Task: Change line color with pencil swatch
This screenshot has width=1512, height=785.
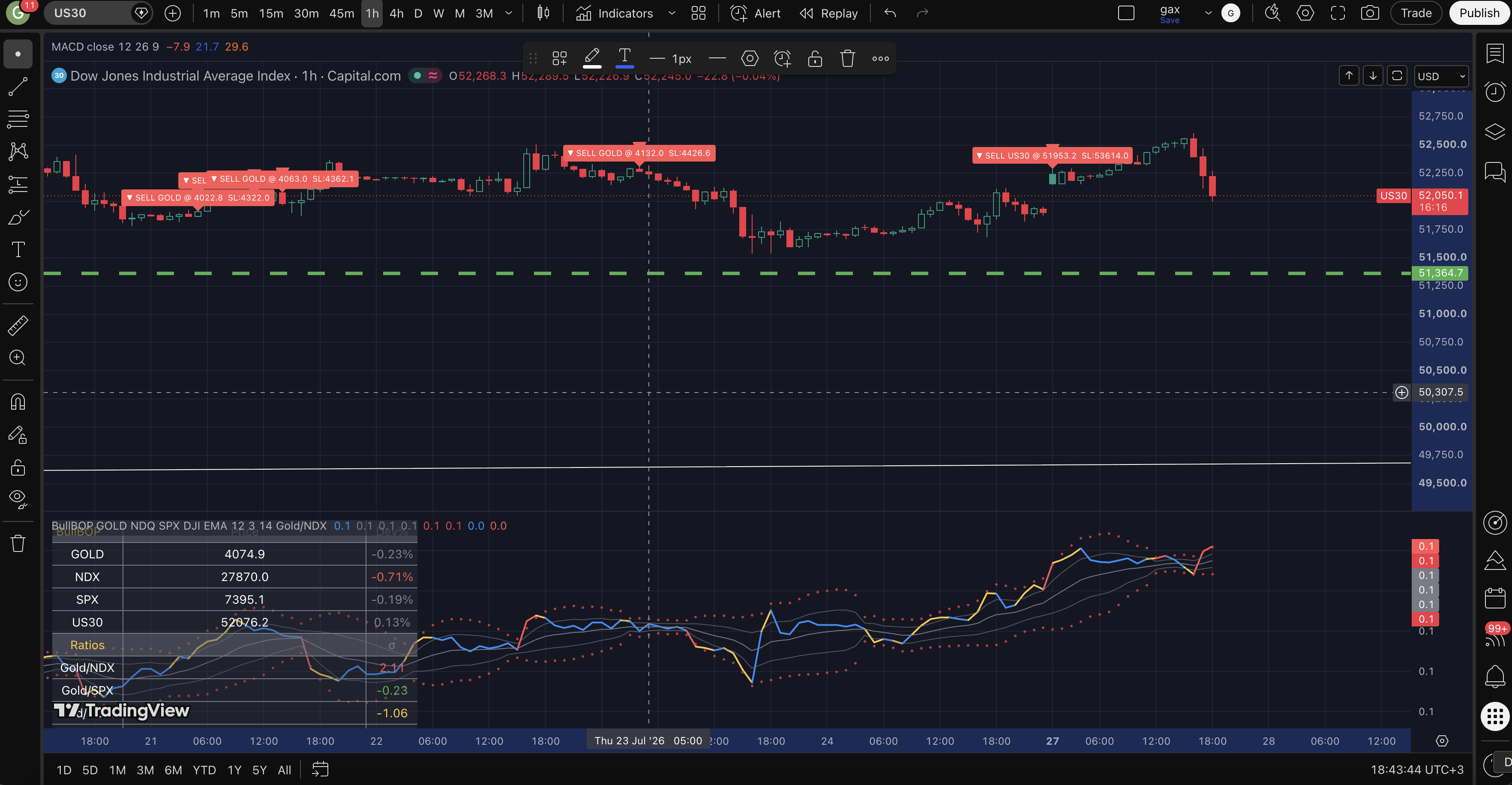Action: click(x=592, y=58)
